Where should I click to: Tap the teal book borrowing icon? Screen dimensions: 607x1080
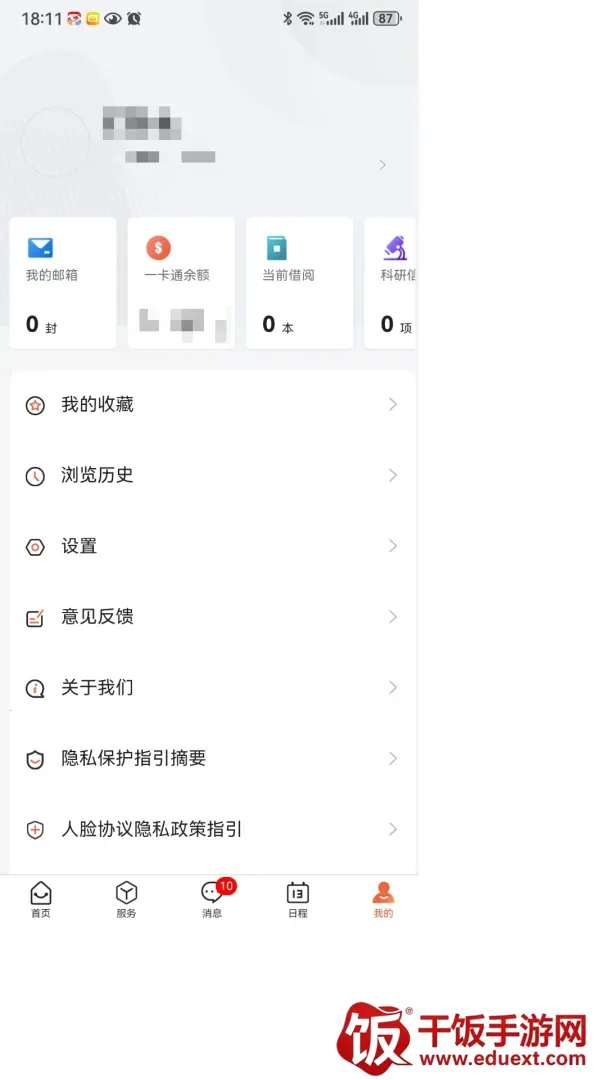coord(277,247)
